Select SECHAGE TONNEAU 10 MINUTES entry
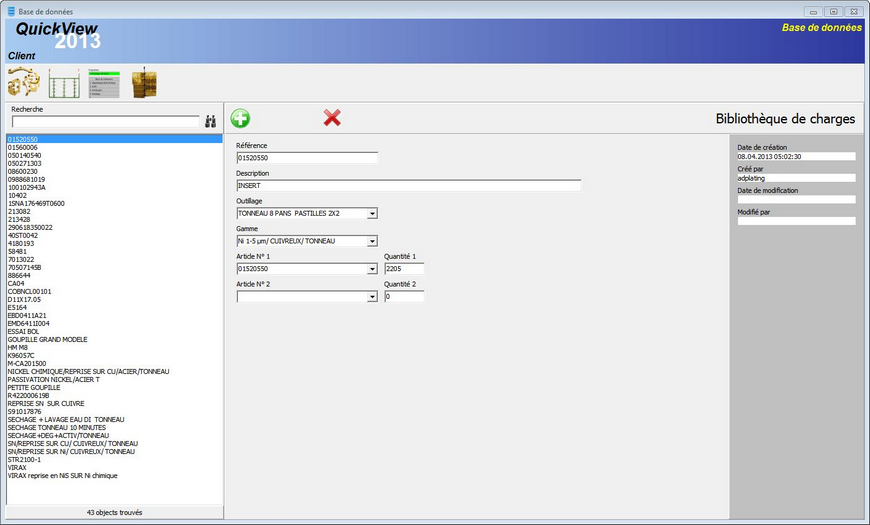 point(114,428)
